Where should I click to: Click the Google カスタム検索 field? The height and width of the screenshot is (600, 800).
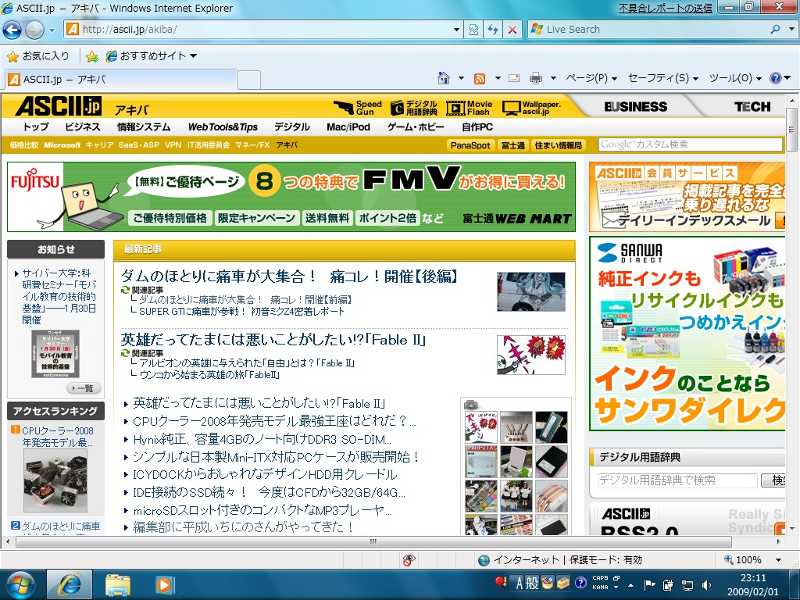pos(691,145)
